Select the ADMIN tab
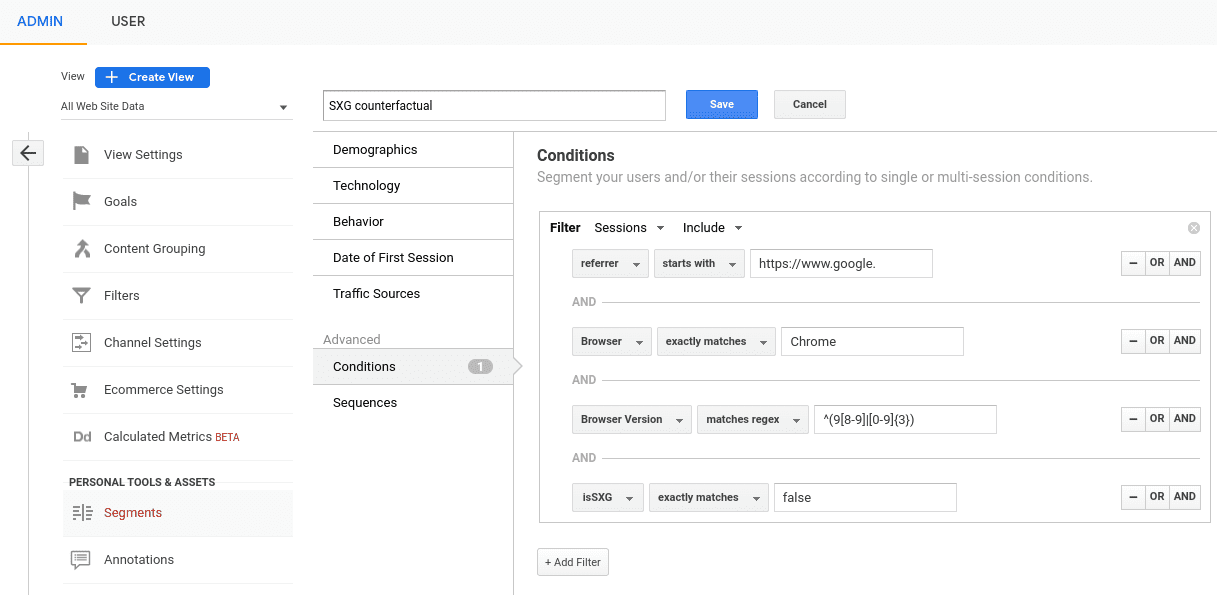 pos(40,21)
